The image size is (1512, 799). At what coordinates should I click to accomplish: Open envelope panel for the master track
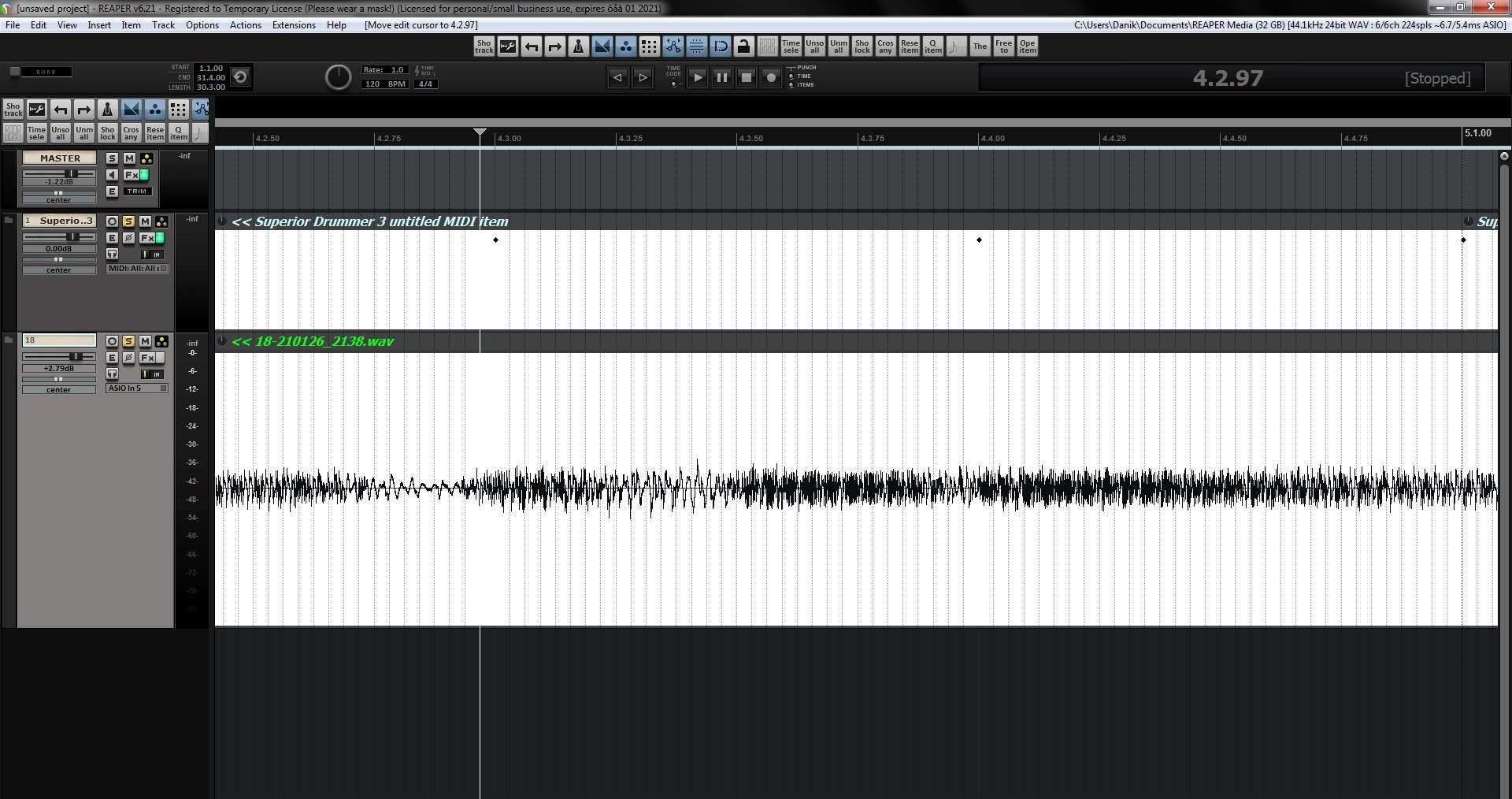tap(112, 191)
